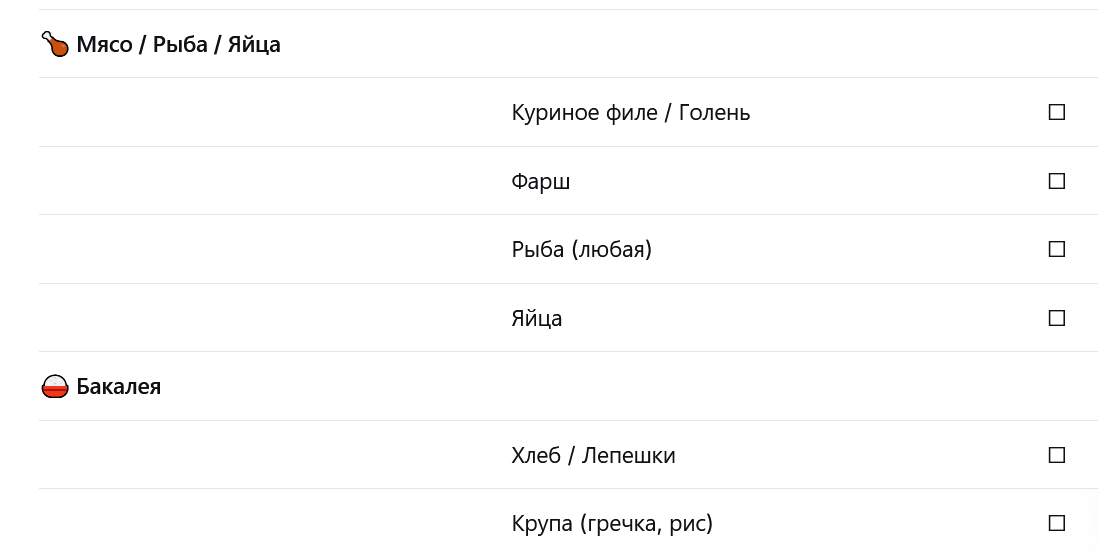Select the Мясо / Рыба / Яйца heading
Screen dimensions: 1098x551
(x=178, y=44)
